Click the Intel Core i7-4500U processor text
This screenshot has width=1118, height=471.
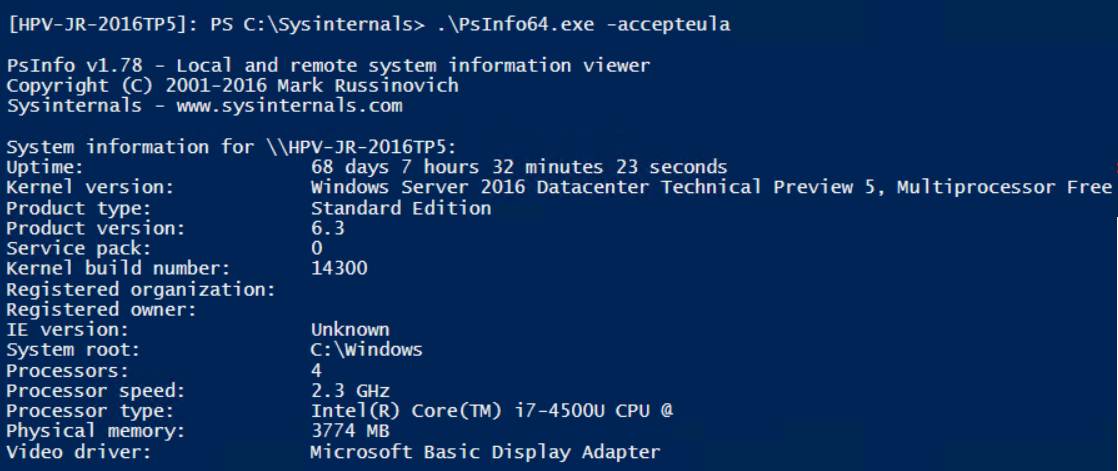(497, 411)
